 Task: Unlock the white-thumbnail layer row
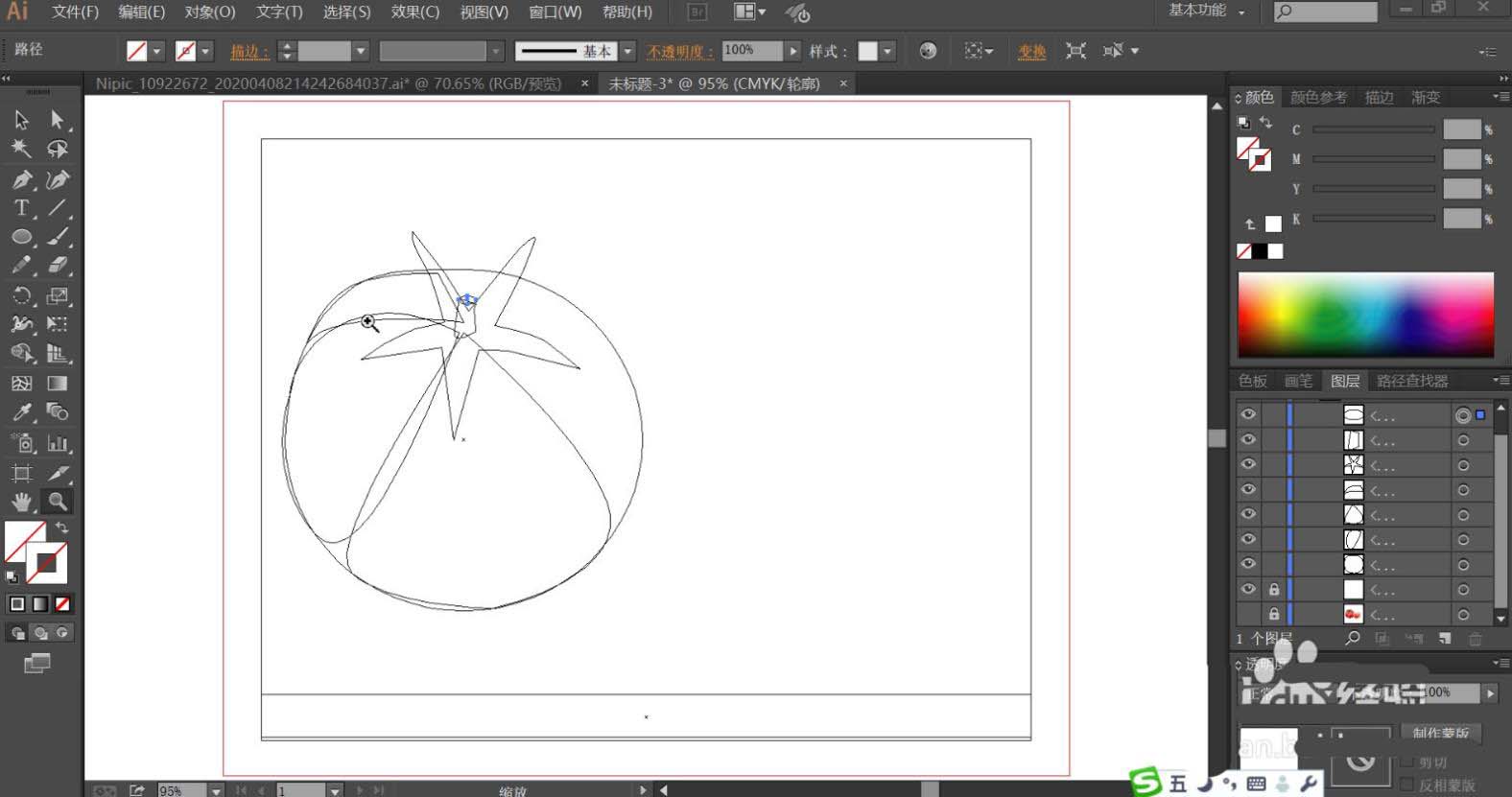pyautogui.click(x=1274, y=589)
